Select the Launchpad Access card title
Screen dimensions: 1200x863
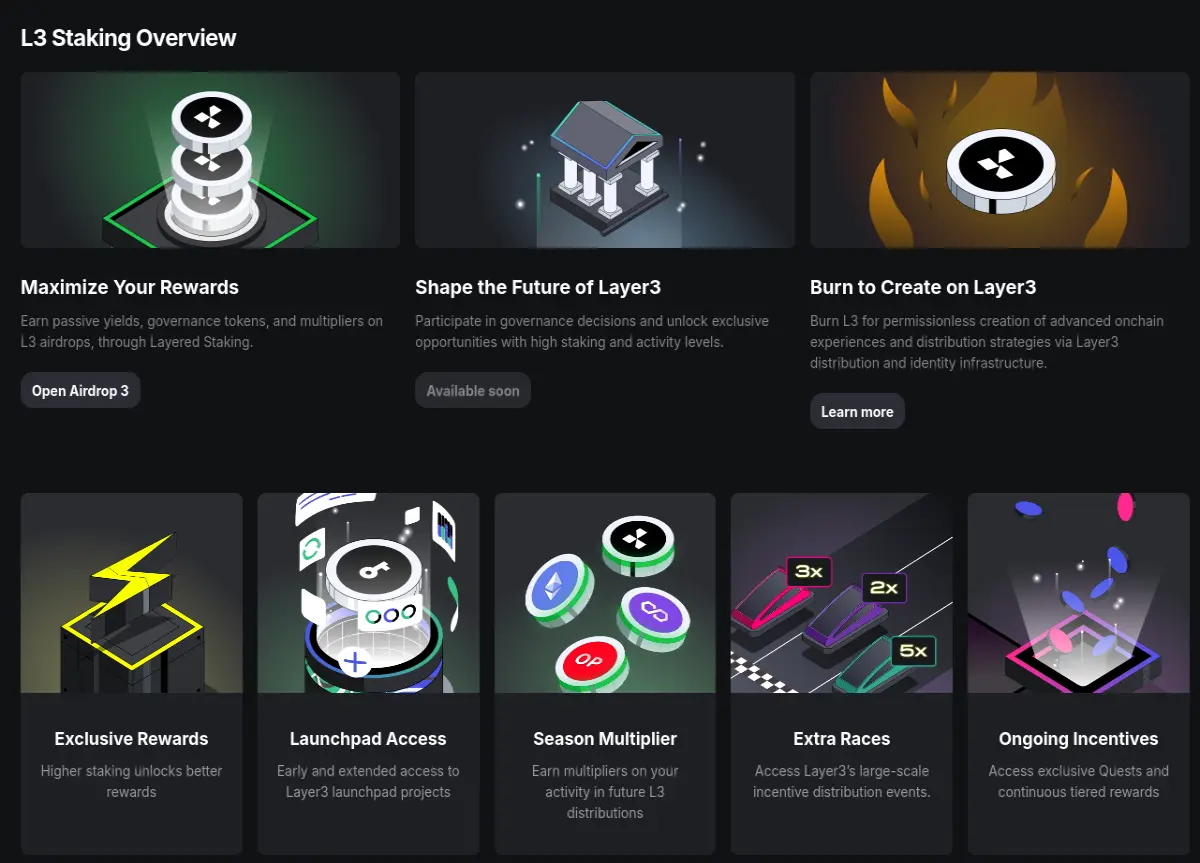pos(368,739)
